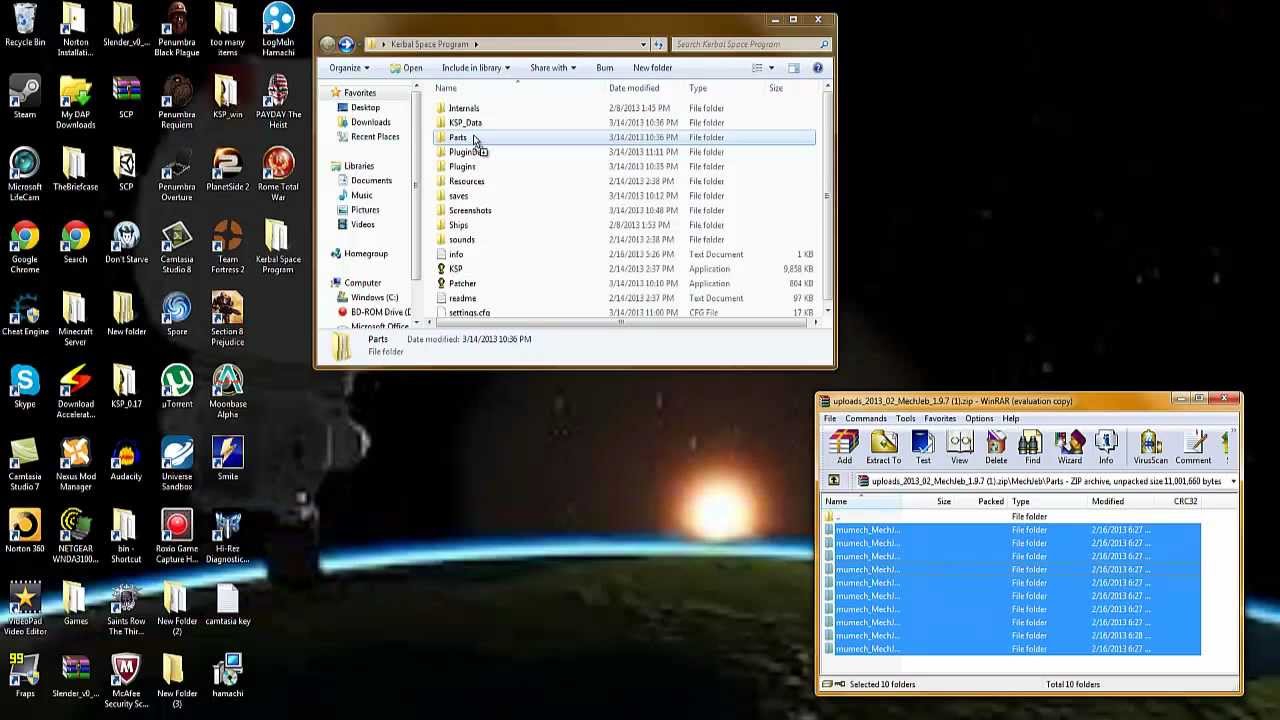Viewport: 1280px width, 720px height.
Task: Open the change view options dropdown arrow
Action: [x=771, y=68]
